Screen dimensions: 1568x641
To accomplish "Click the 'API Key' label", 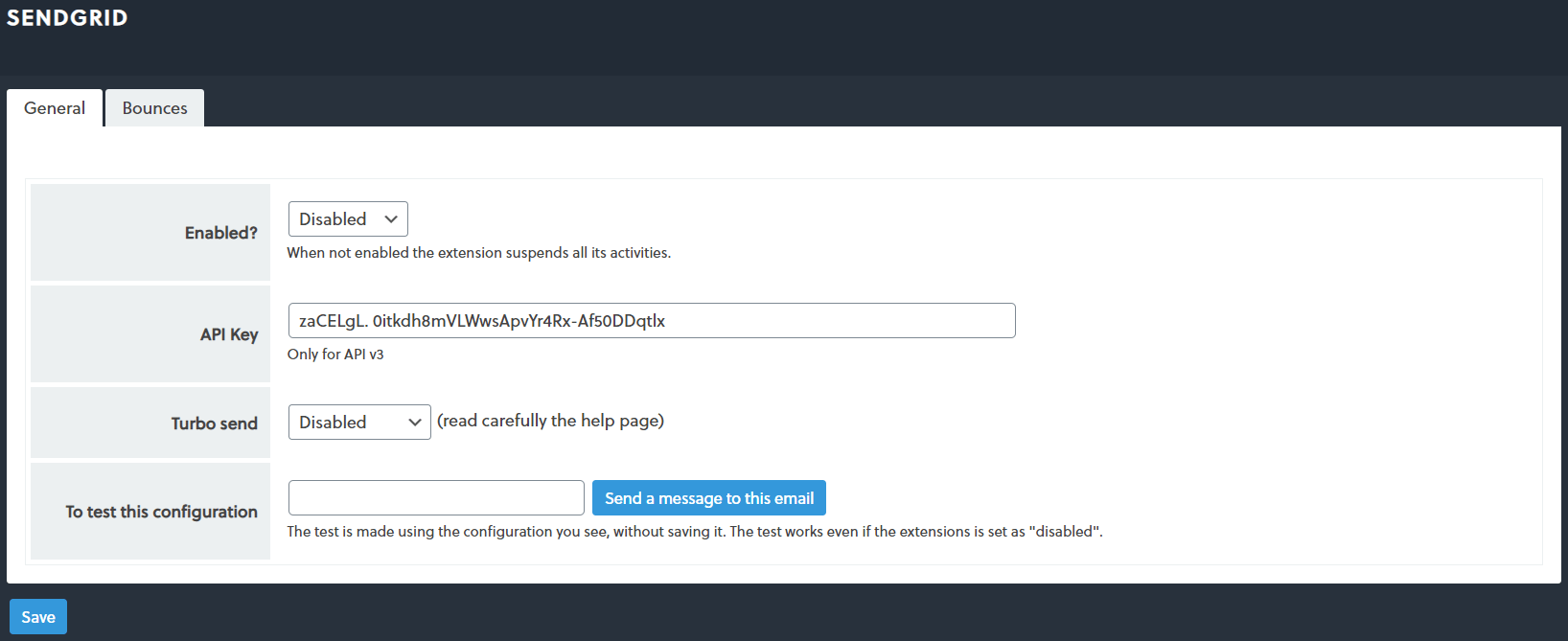I will [x=229, y=334].
